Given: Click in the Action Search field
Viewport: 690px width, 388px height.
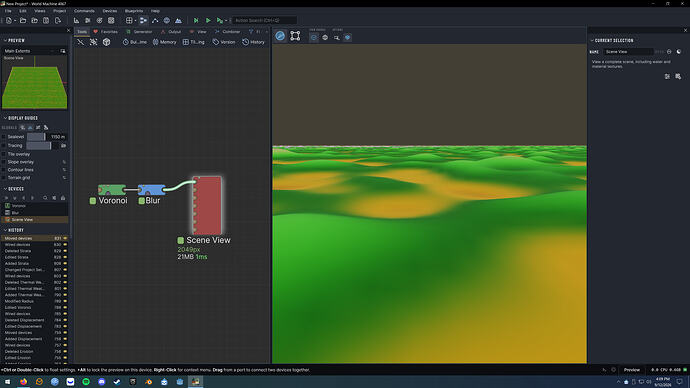Looking at the screenshot, I should [264, 20].
